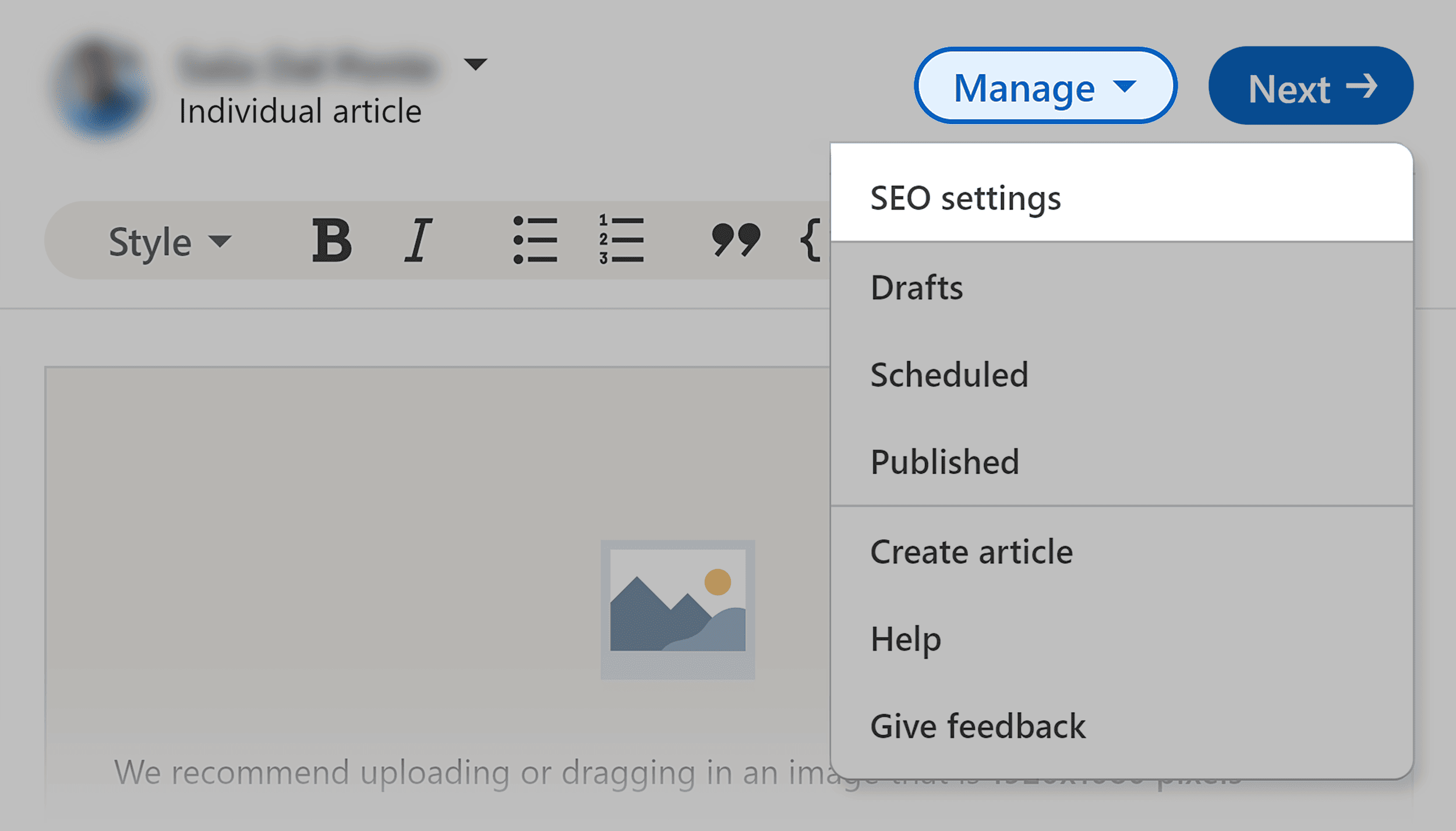
Task: Click the Next button
Action: (x=1310, y=87)
